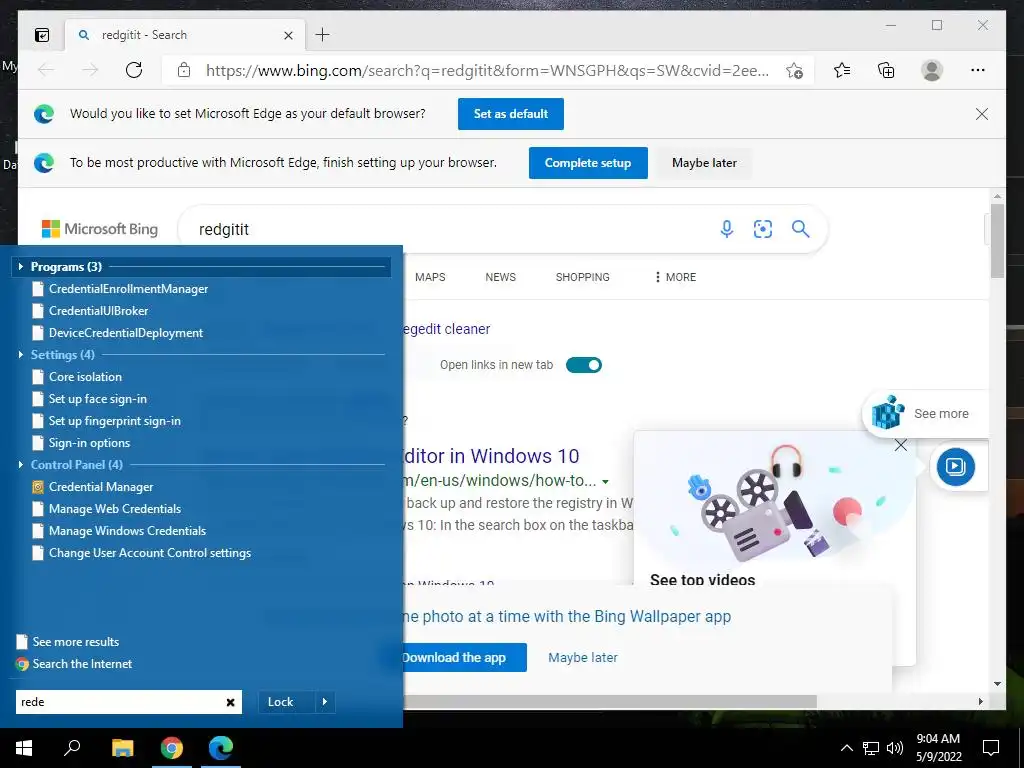Screen dimensions: 1024x768
Task: Open the MORE menu in Bing
Action: click(x=675, y=277)
